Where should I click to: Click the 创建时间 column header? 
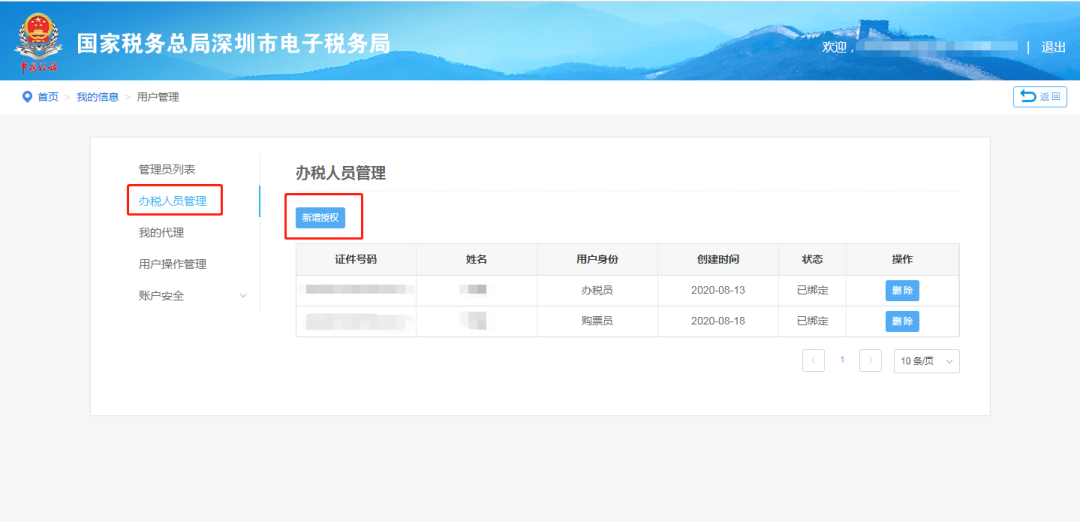click(x=718, y=260)
